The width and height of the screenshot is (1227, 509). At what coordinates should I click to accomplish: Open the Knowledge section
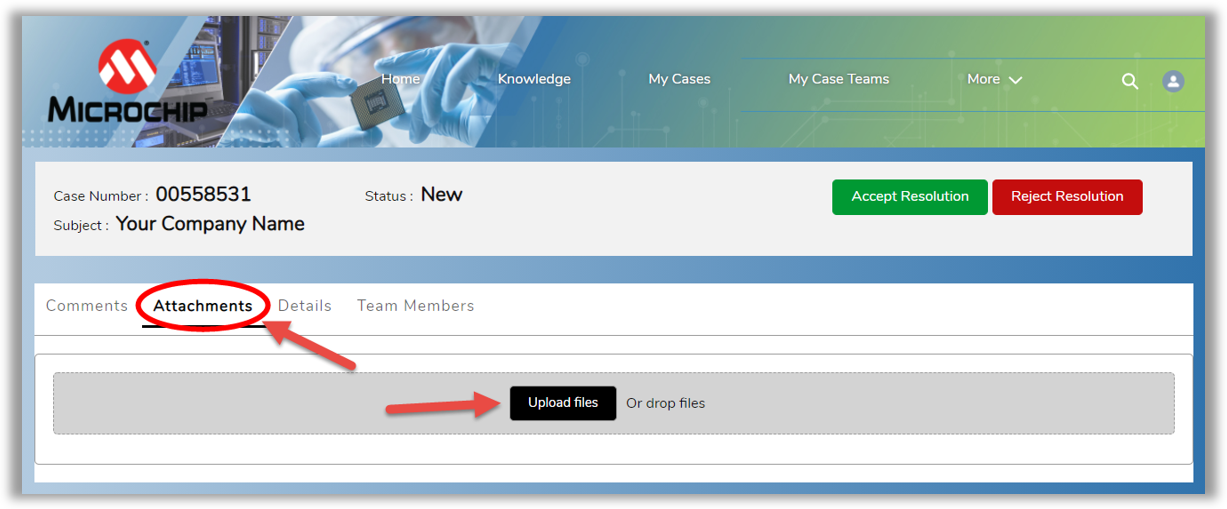point(534,80)
